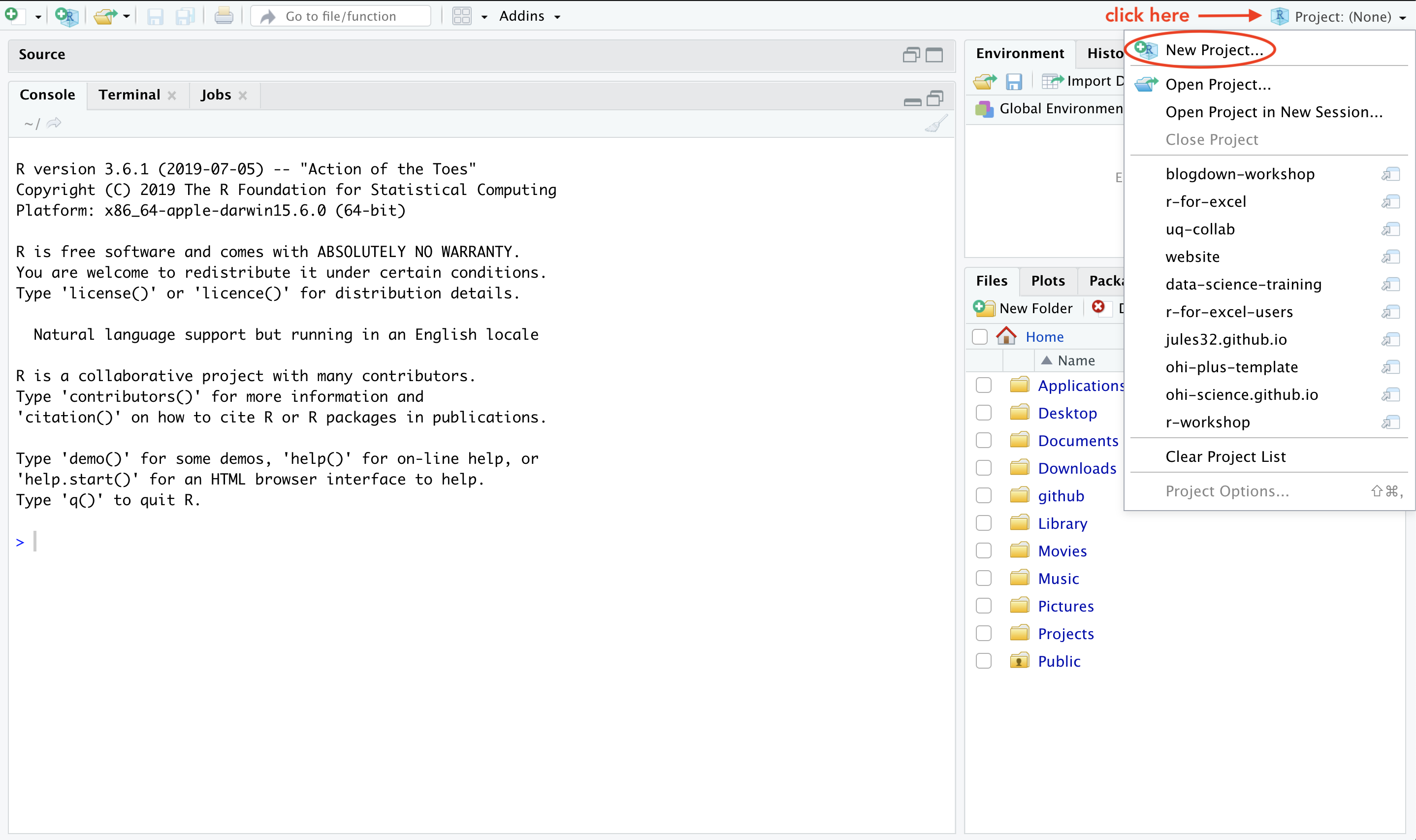
Task: Open ohi-plus-template in new session icon
Action: click(1390, 367)
